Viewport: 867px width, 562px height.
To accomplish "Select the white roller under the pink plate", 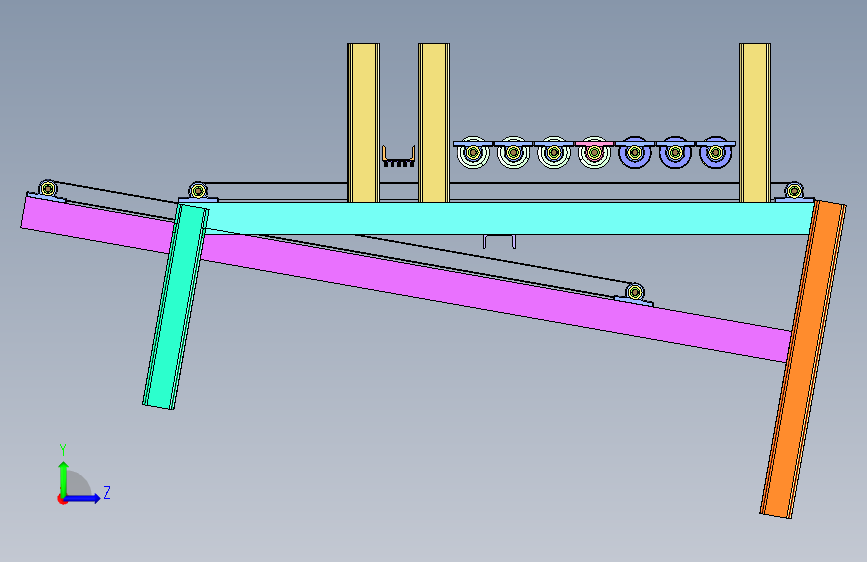I will tap(594, 153).
